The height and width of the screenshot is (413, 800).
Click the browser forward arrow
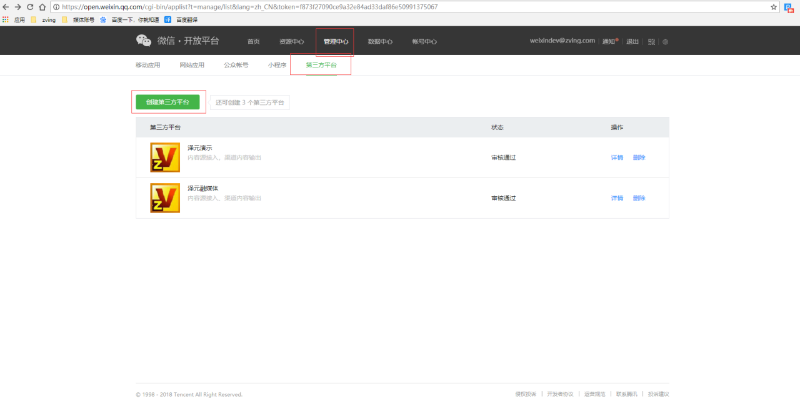[x=17, y=6]
